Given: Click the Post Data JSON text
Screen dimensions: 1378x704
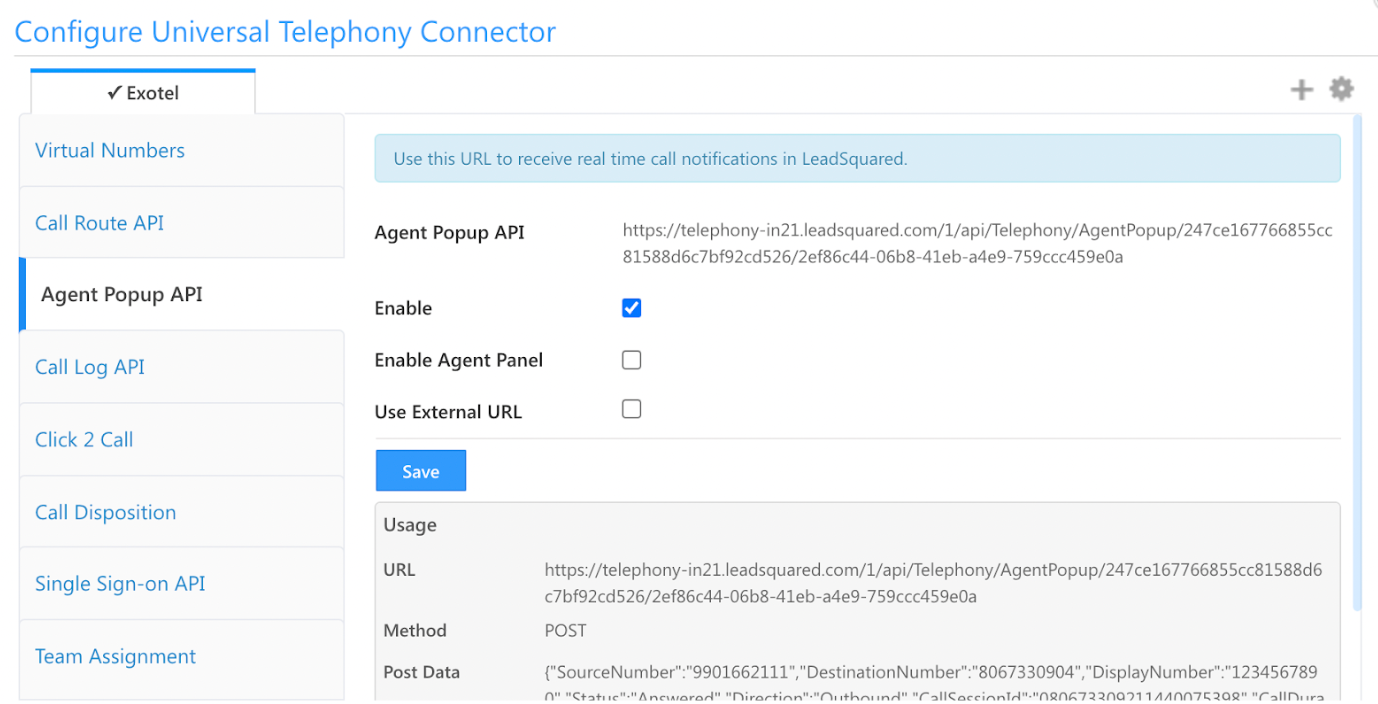Looking at the screenshot, I should [933, 684].
